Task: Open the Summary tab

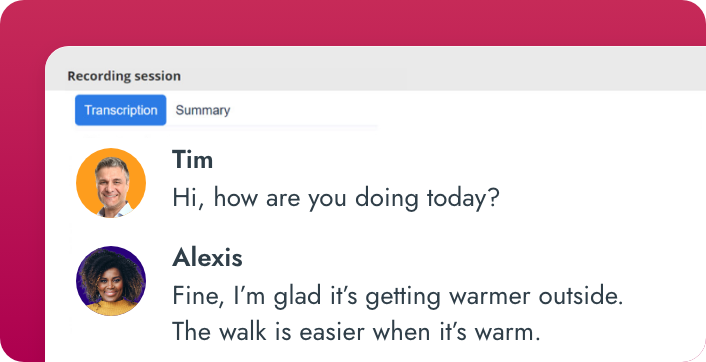Action: tap(203, 110)
